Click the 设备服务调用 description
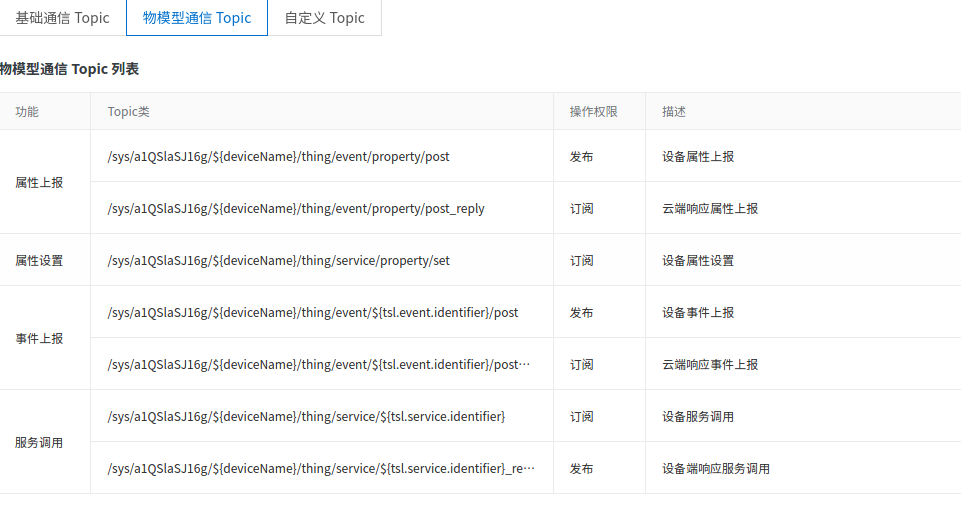The width and height of the screenshot is (961, 512). 697,417
